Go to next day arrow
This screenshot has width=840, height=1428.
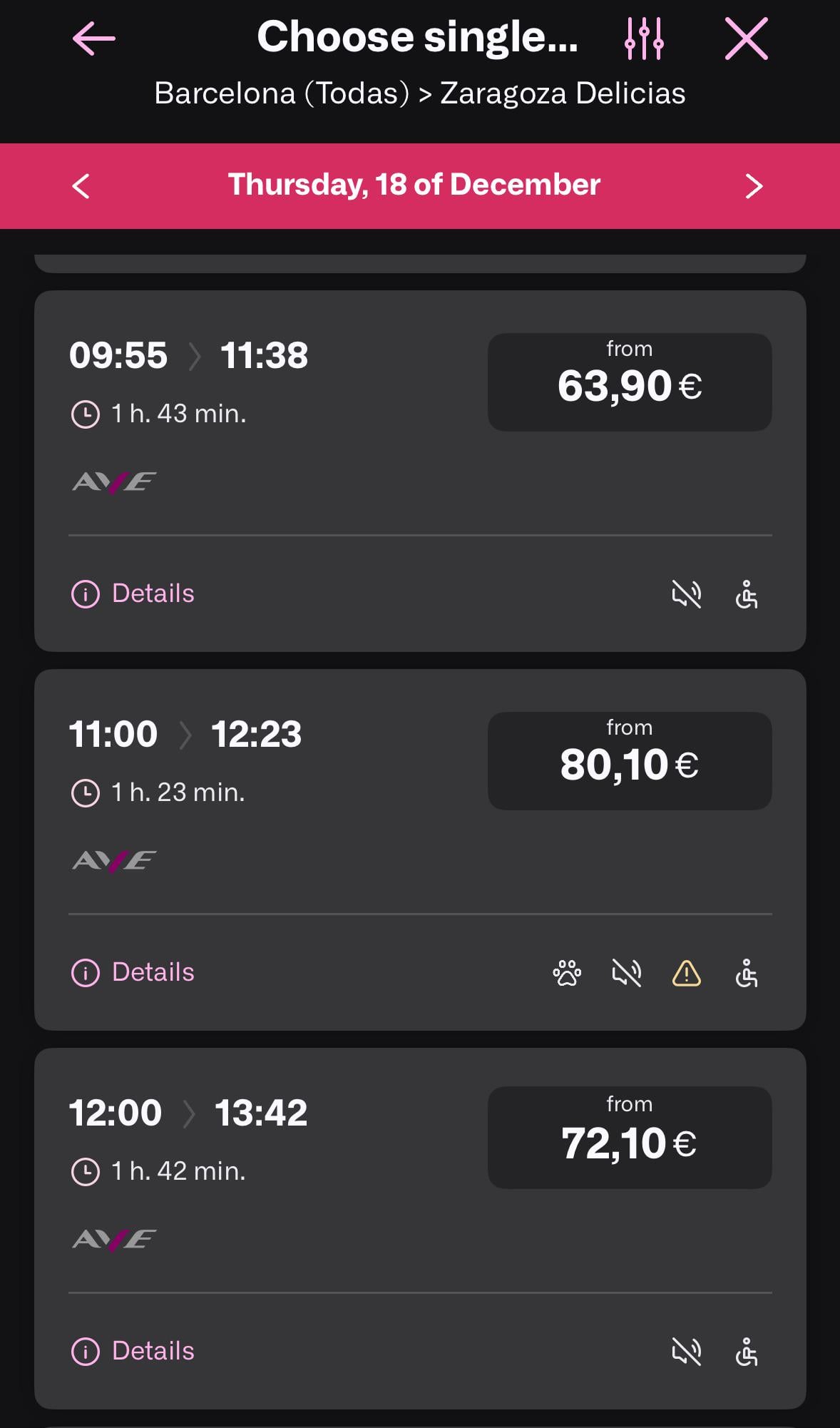pos(754,186)
